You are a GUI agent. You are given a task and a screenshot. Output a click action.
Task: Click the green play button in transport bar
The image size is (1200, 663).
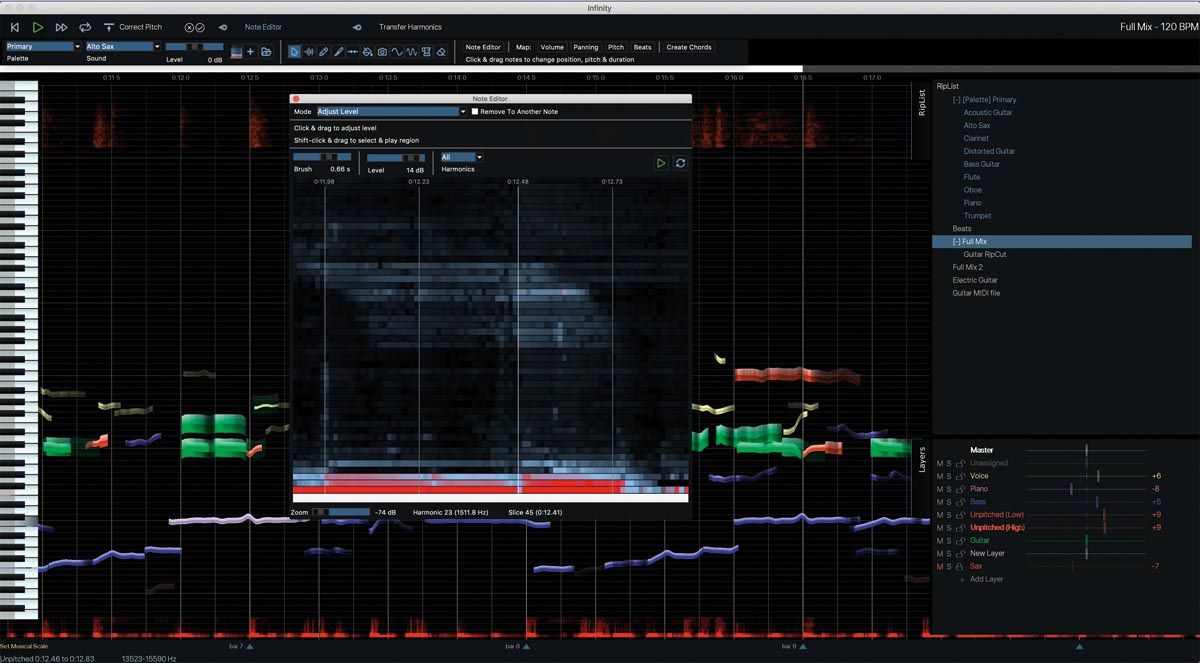(38, 27)
